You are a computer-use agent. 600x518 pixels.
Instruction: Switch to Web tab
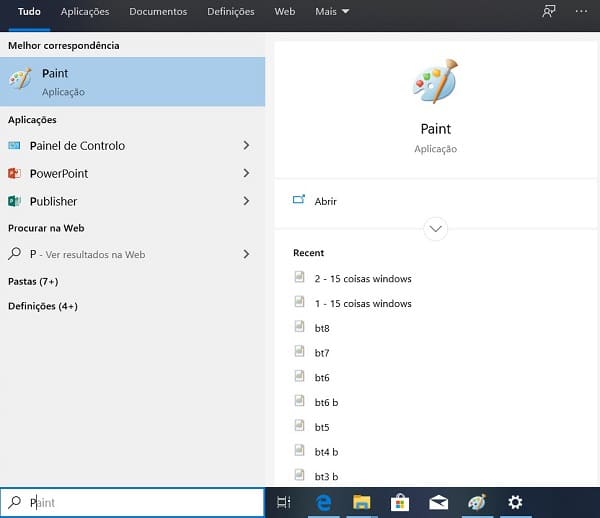pyautogui.click(x=285, y=11)
